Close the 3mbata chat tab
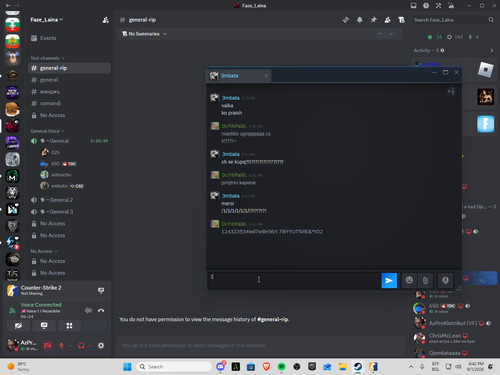 pyautogui.click(x=266, y=76)
